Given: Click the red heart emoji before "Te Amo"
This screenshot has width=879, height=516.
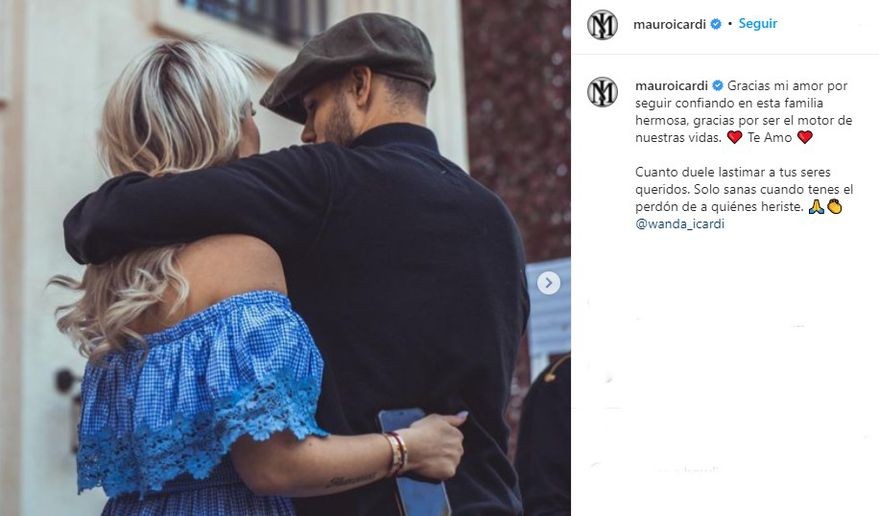Looking at the screenshot, I should pos(734,137).
